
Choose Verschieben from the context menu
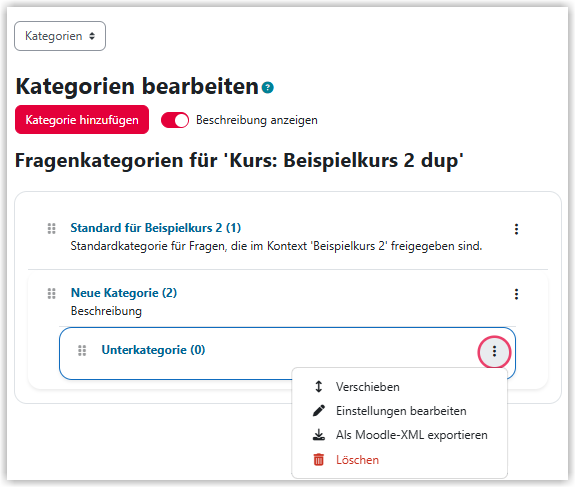[x=399, y=387]
